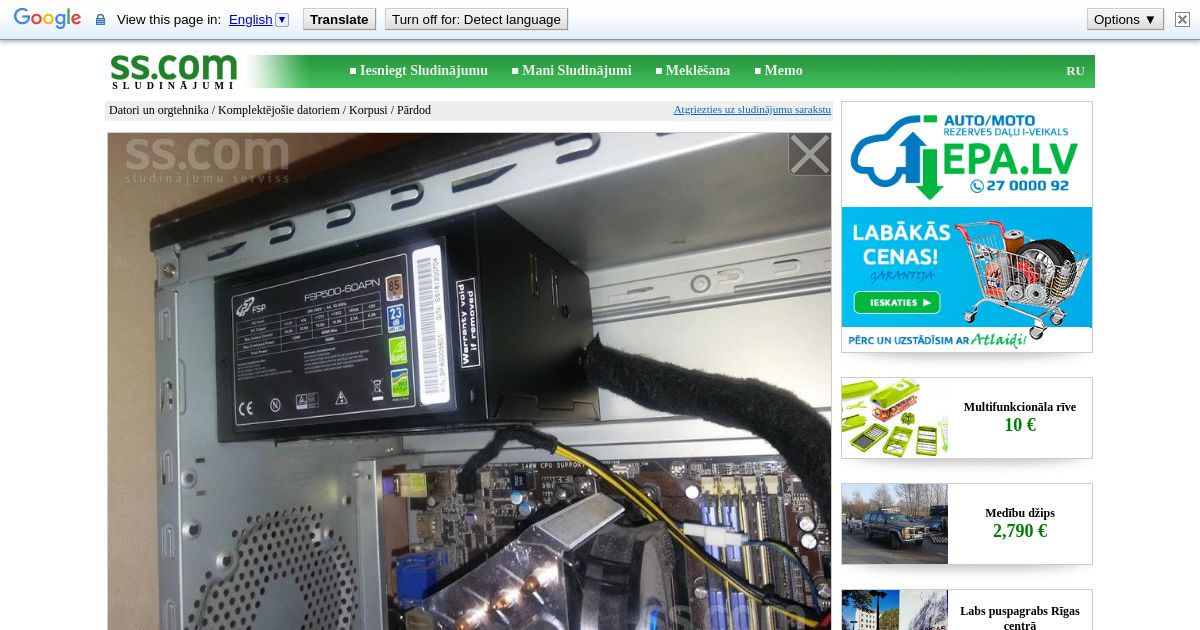Click the Translate button
Screen dimensions: 1200x630
click(339, 19)
